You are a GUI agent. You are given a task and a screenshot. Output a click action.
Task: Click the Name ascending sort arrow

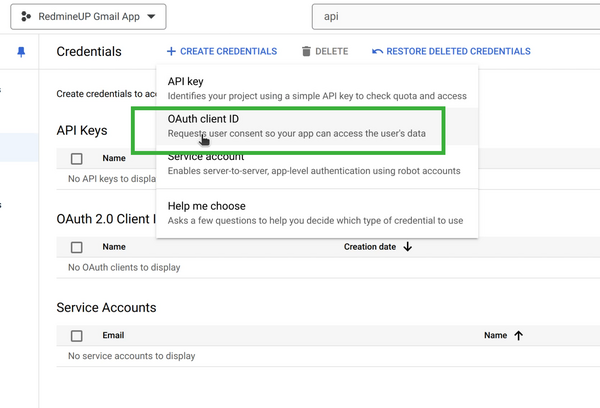518,336
